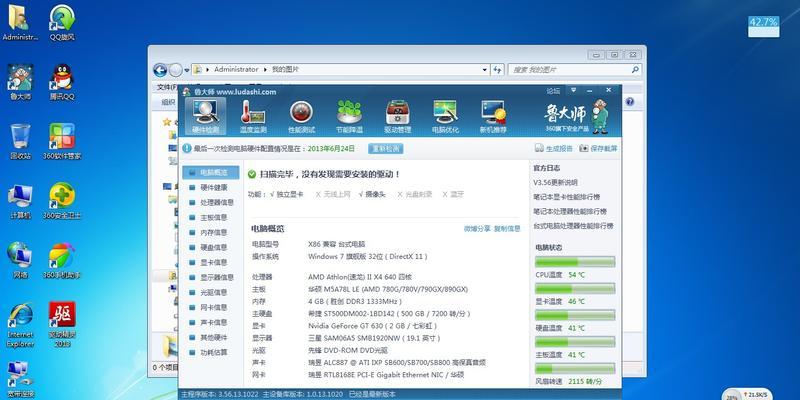Click the 组织 toolbar button in Explorer

[170, 102]
